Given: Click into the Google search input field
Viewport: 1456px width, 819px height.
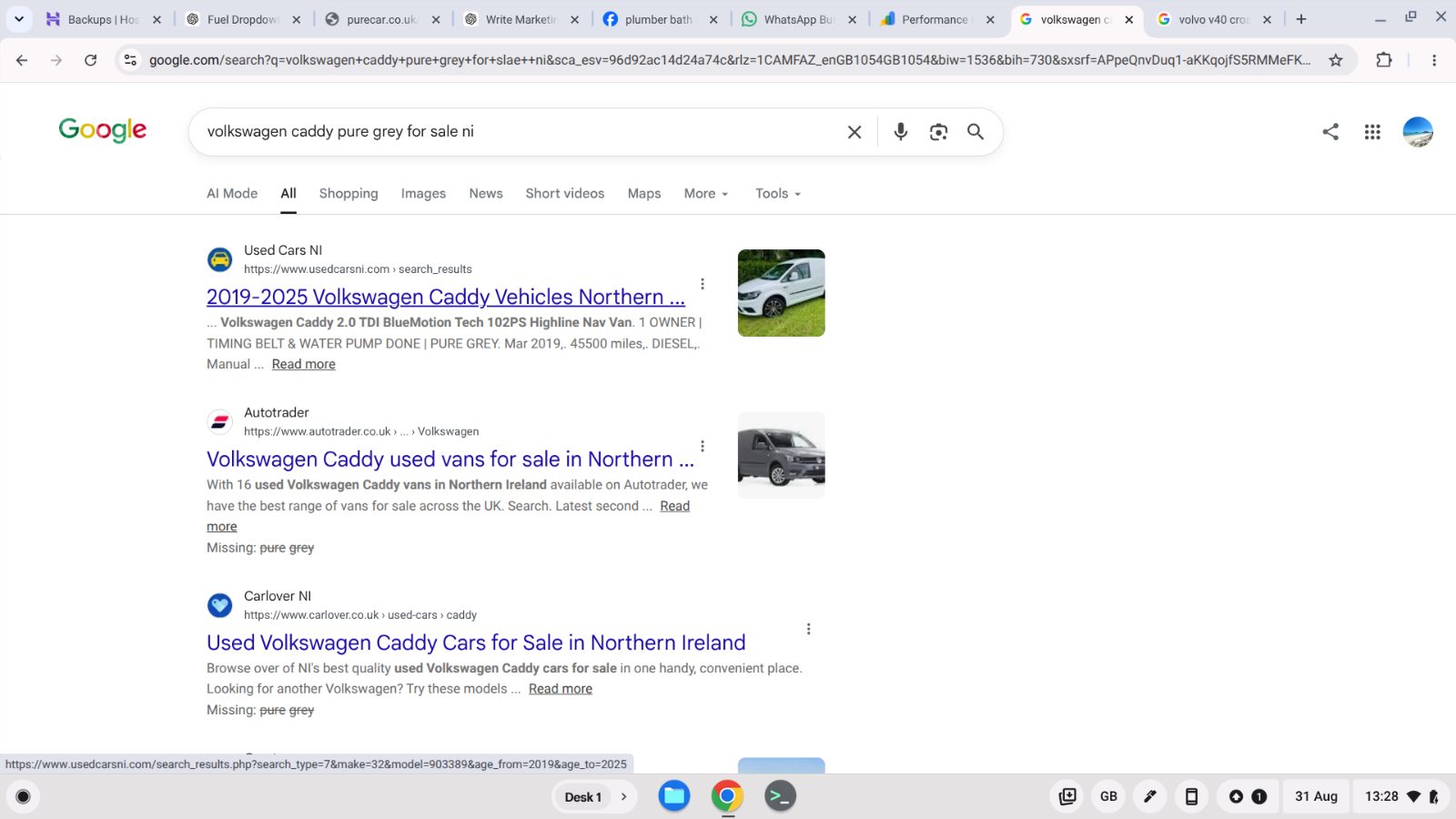Looking at the screenshot, I should [x=519, y=132].
